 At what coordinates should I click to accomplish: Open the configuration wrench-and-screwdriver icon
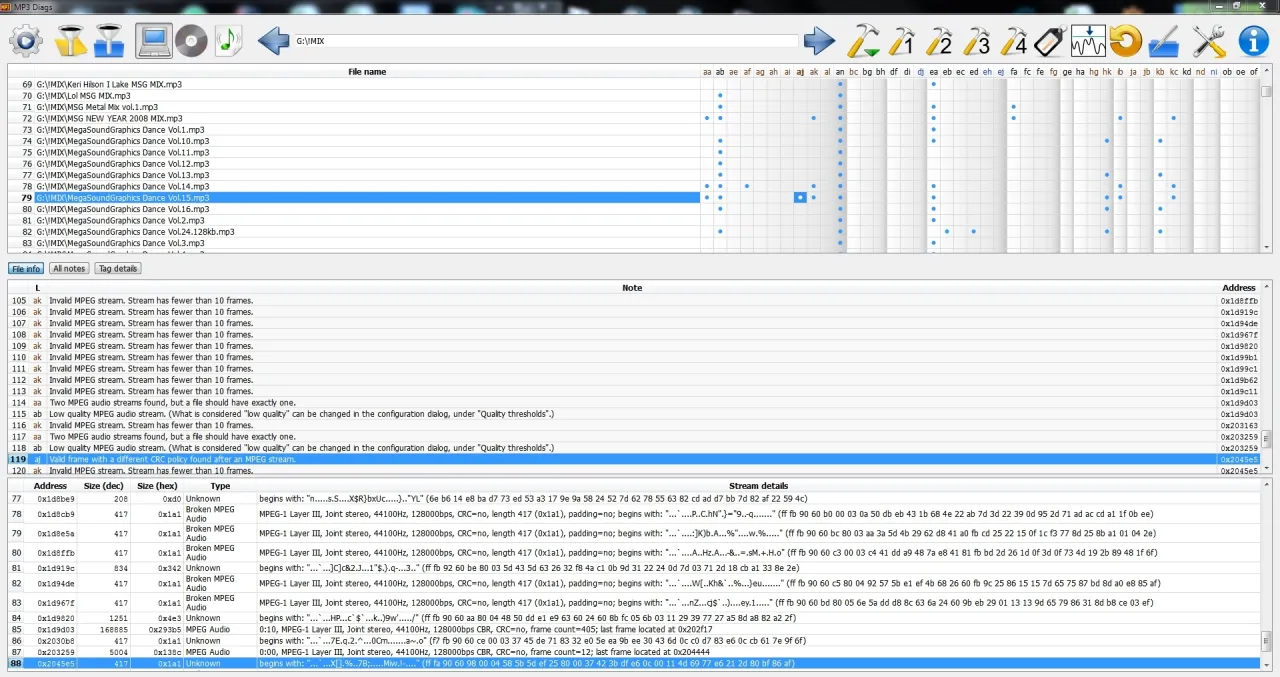point(1208,41)
